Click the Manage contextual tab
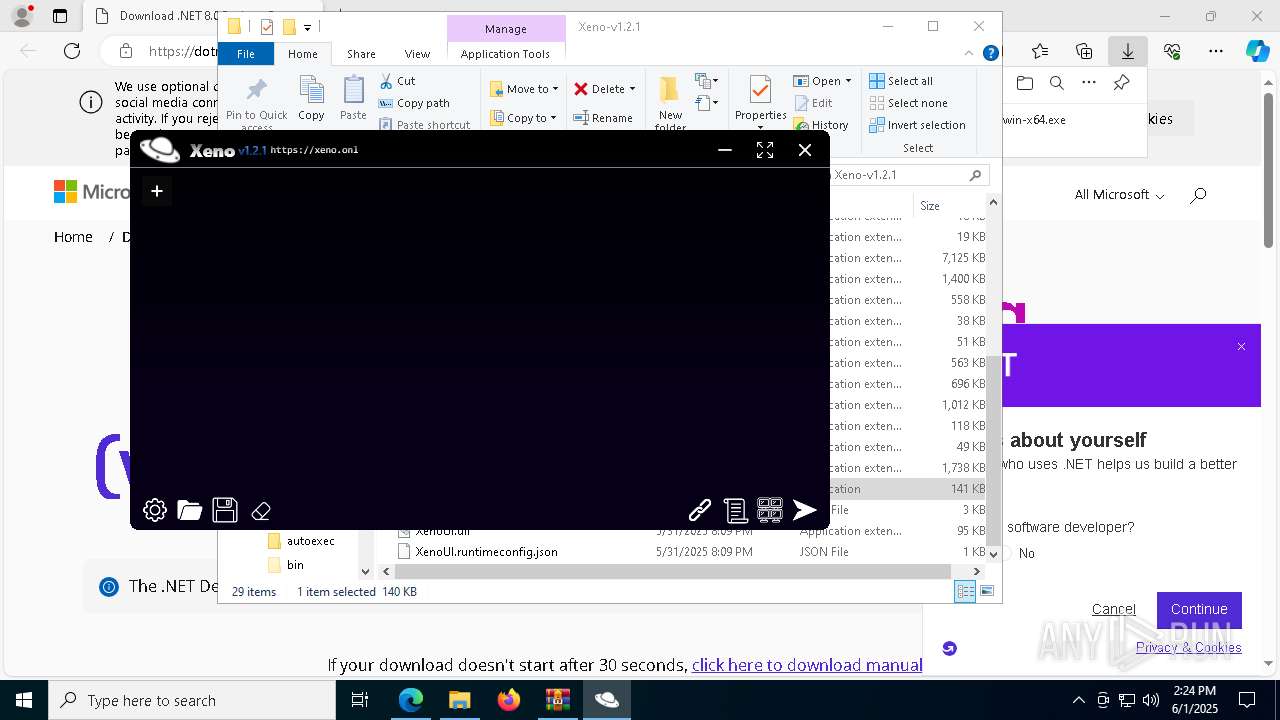This screenshot has width=1280, height=720. 506,29
